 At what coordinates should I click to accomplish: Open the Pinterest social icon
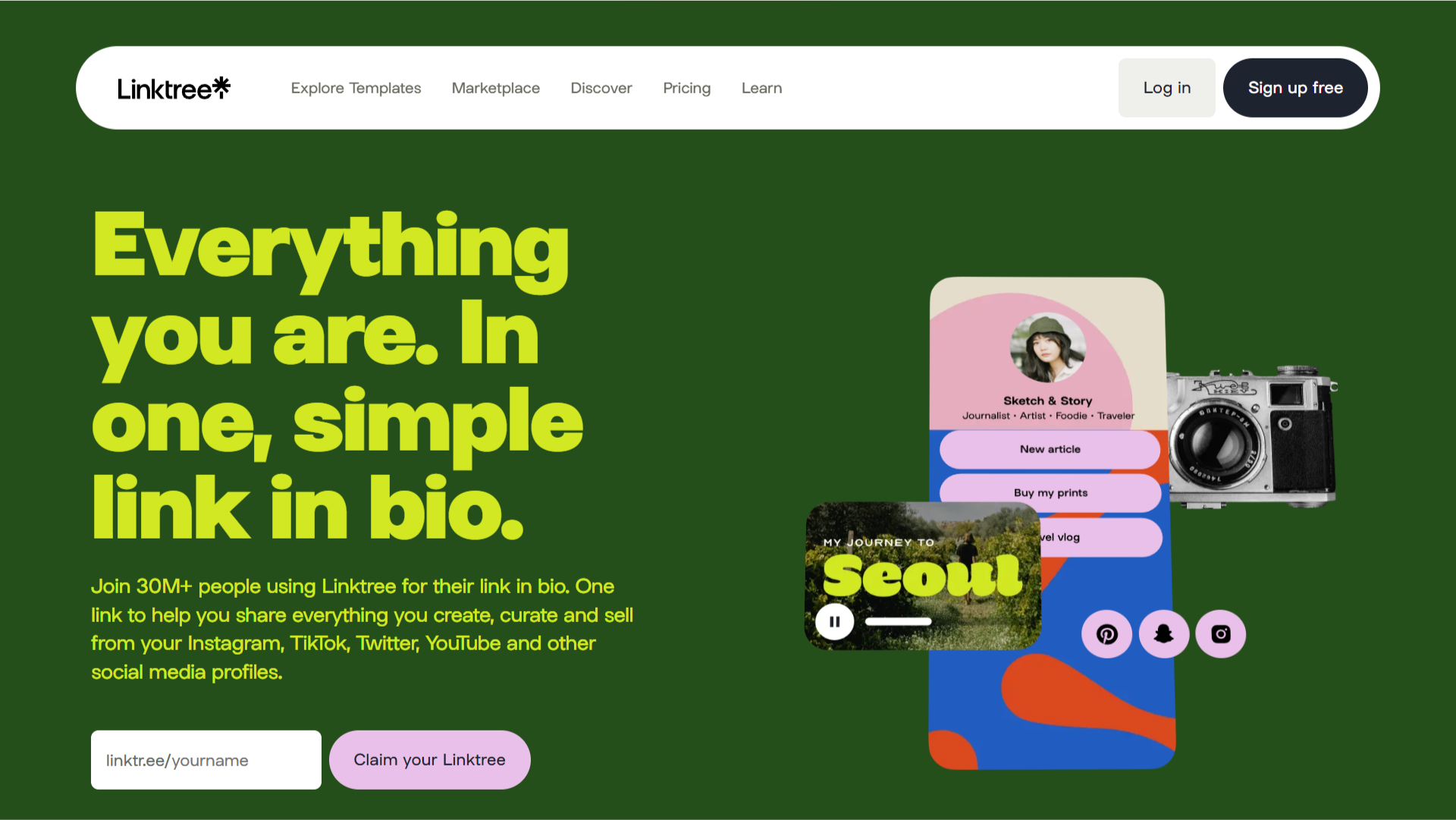point(1106,634)
